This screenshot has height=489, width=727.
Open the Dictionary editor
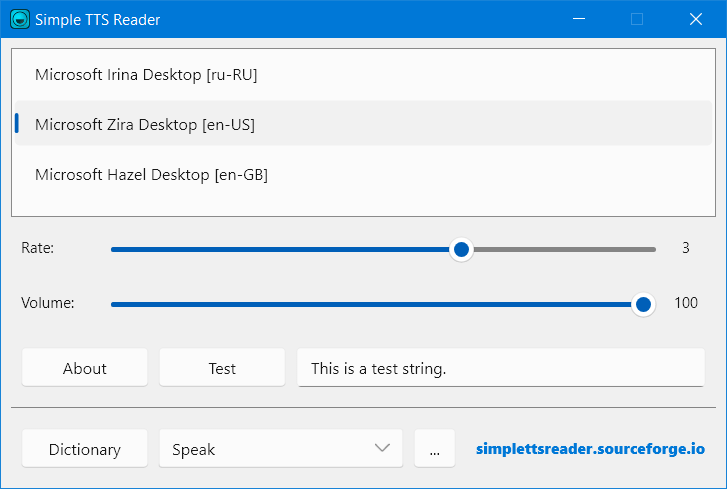[85, 449]
